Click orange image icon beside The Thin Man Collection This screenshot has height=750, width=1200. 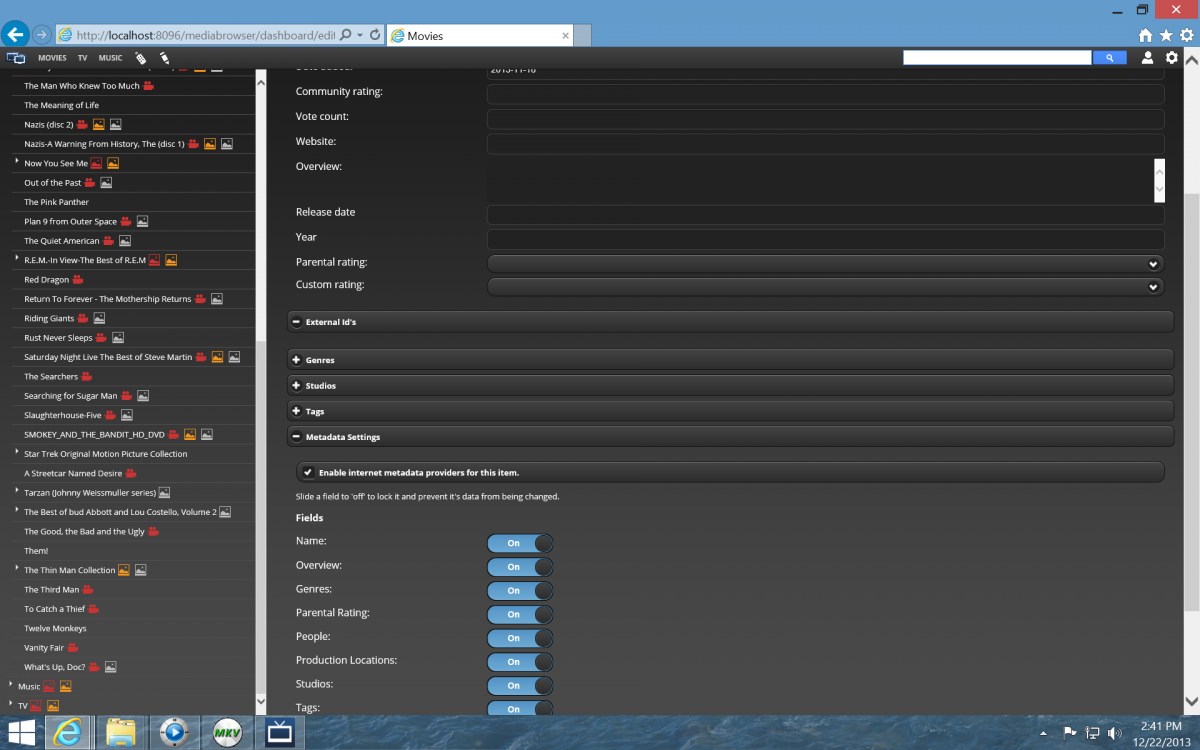pos(124,570)
